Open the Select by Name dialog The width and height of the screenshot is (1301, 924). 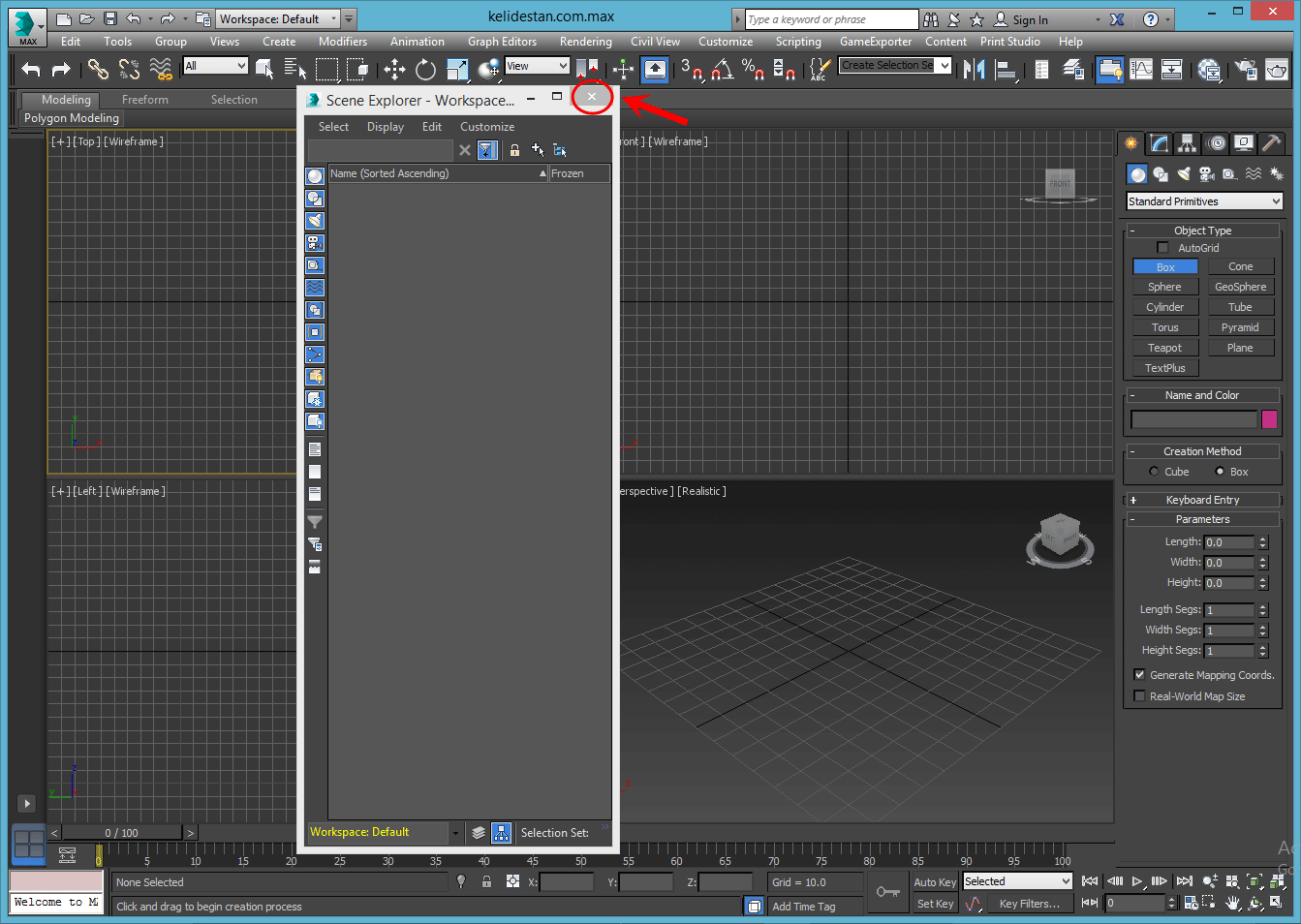[x=295, y=68]
